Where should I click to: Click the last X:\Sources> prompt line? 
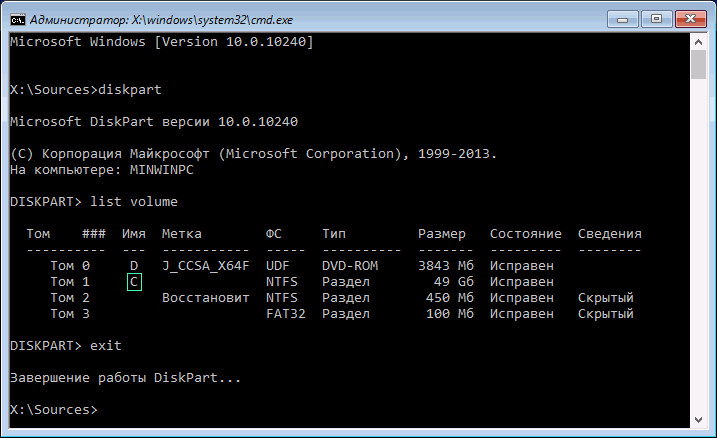click(x=52, y=410)
